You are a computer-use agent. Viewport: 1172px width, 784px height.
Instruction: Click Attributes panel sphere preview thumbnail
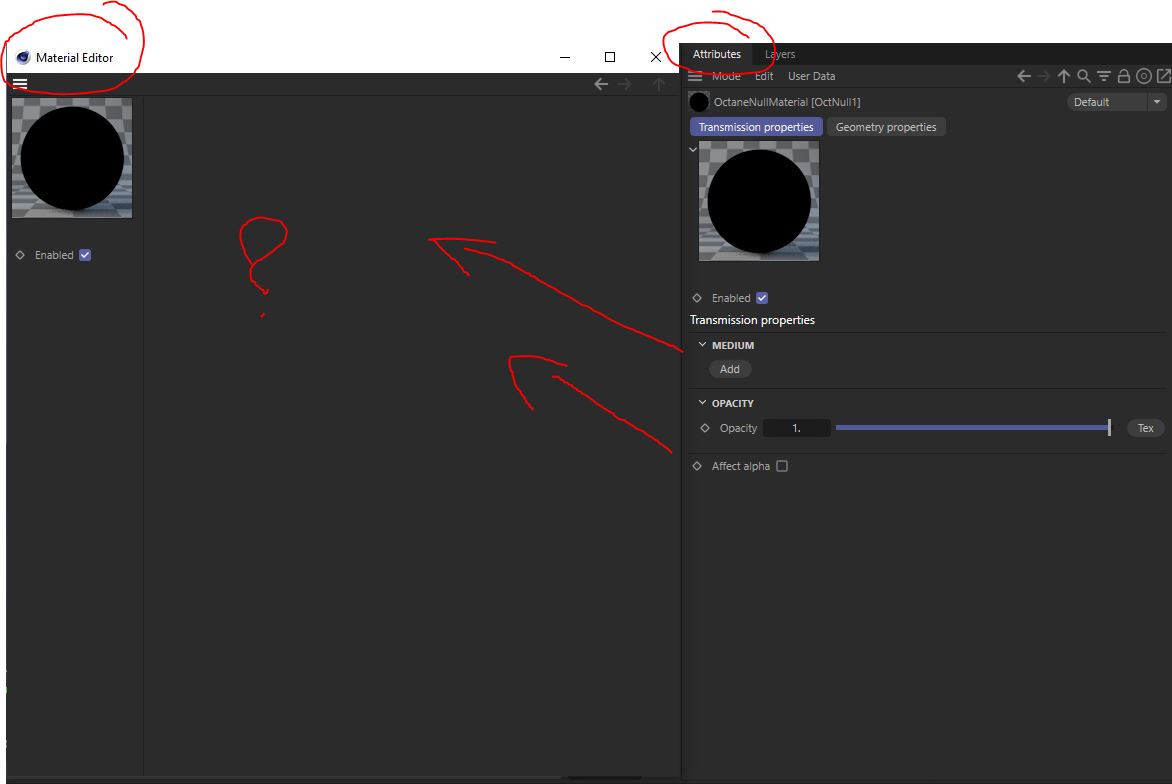[759, 201]
